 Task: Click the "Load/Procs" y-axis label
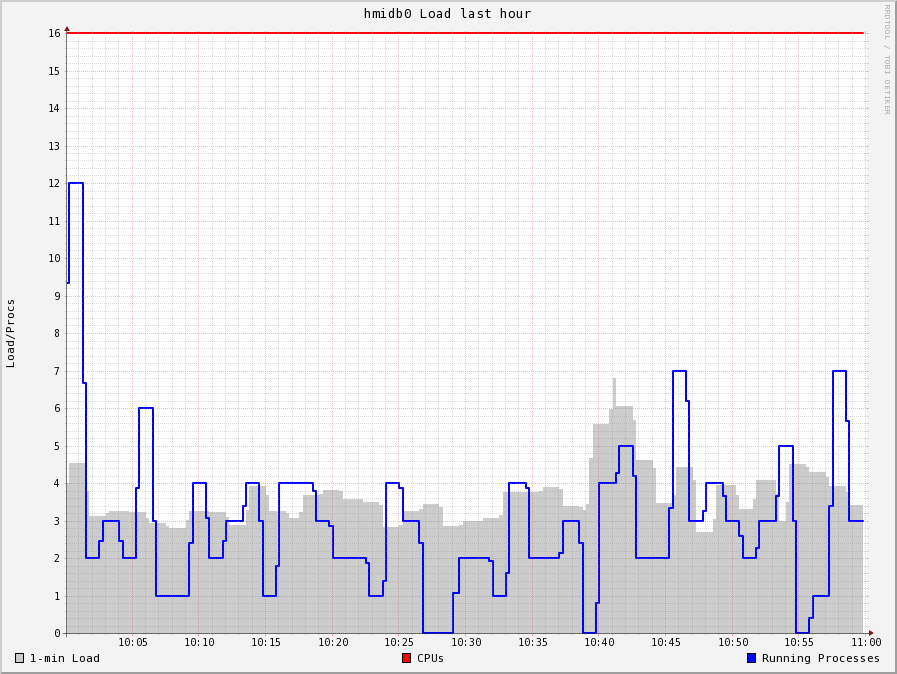11,333
